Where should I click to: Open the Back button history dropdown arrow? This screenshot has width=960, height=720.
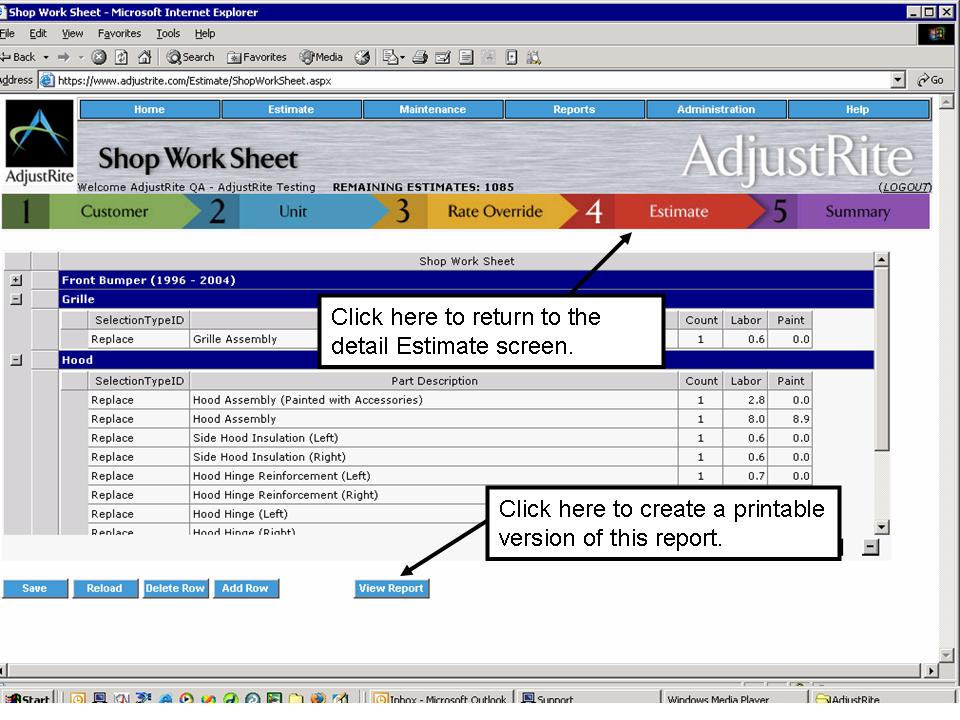tap(46, 57)
